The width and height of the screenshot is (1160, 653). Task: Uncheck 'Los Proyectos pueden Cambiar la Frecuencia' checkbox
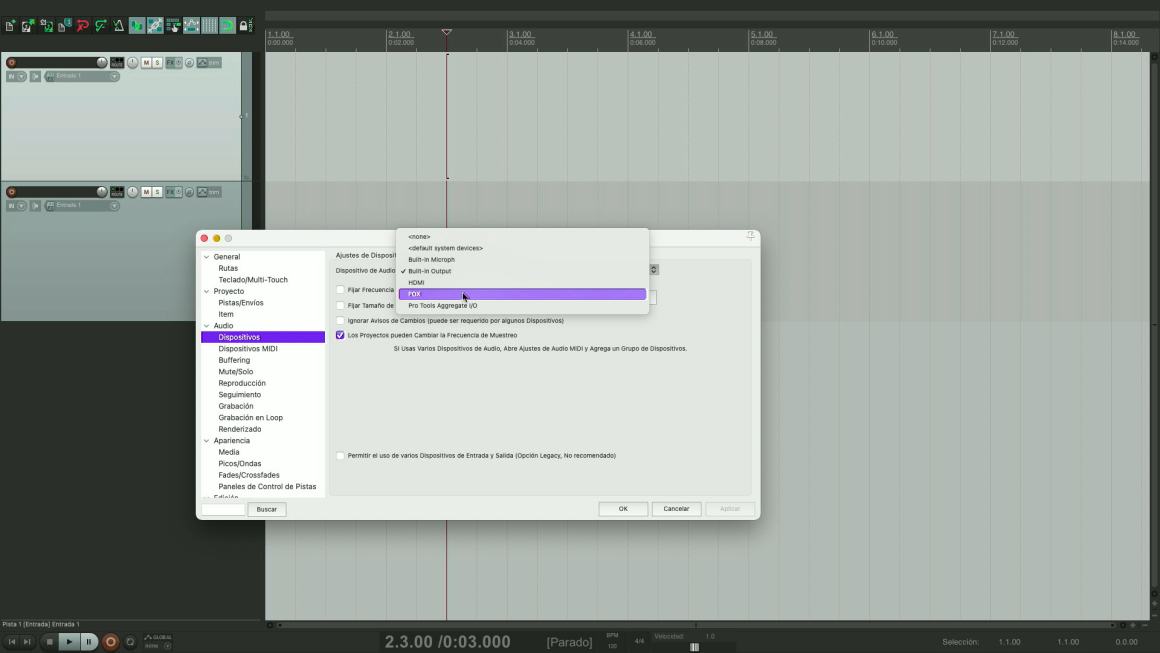[x=340, y=335]
